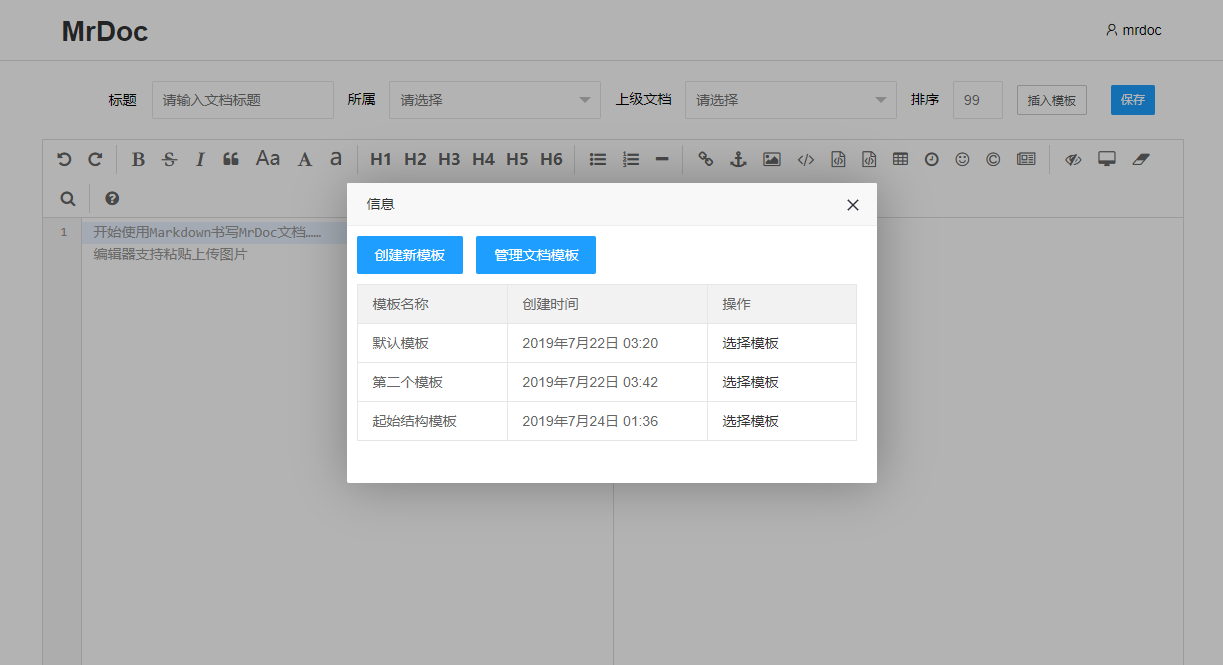Close the 信息 dialog
Image resolution: width=1223 pixels, height=665 pixels.
[x=853, y=205]
